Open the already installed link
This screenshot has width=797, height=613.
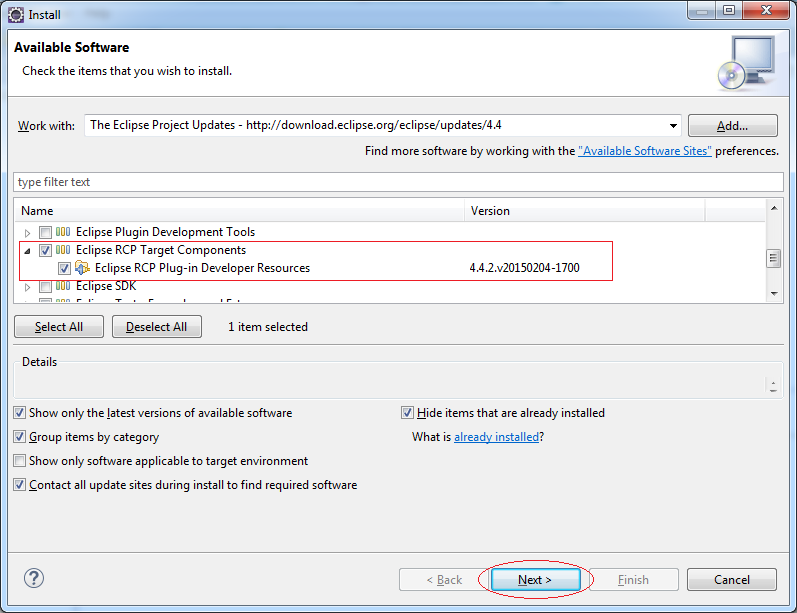(x=496, y=437)
